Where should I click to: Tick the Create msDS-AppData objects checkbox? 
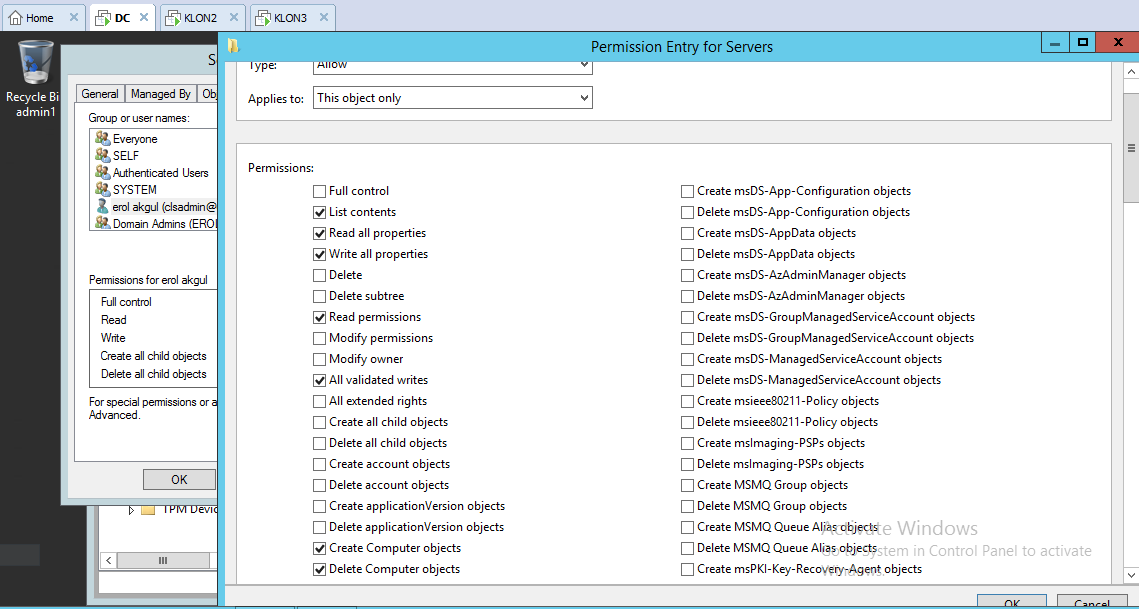coord(687,233)
